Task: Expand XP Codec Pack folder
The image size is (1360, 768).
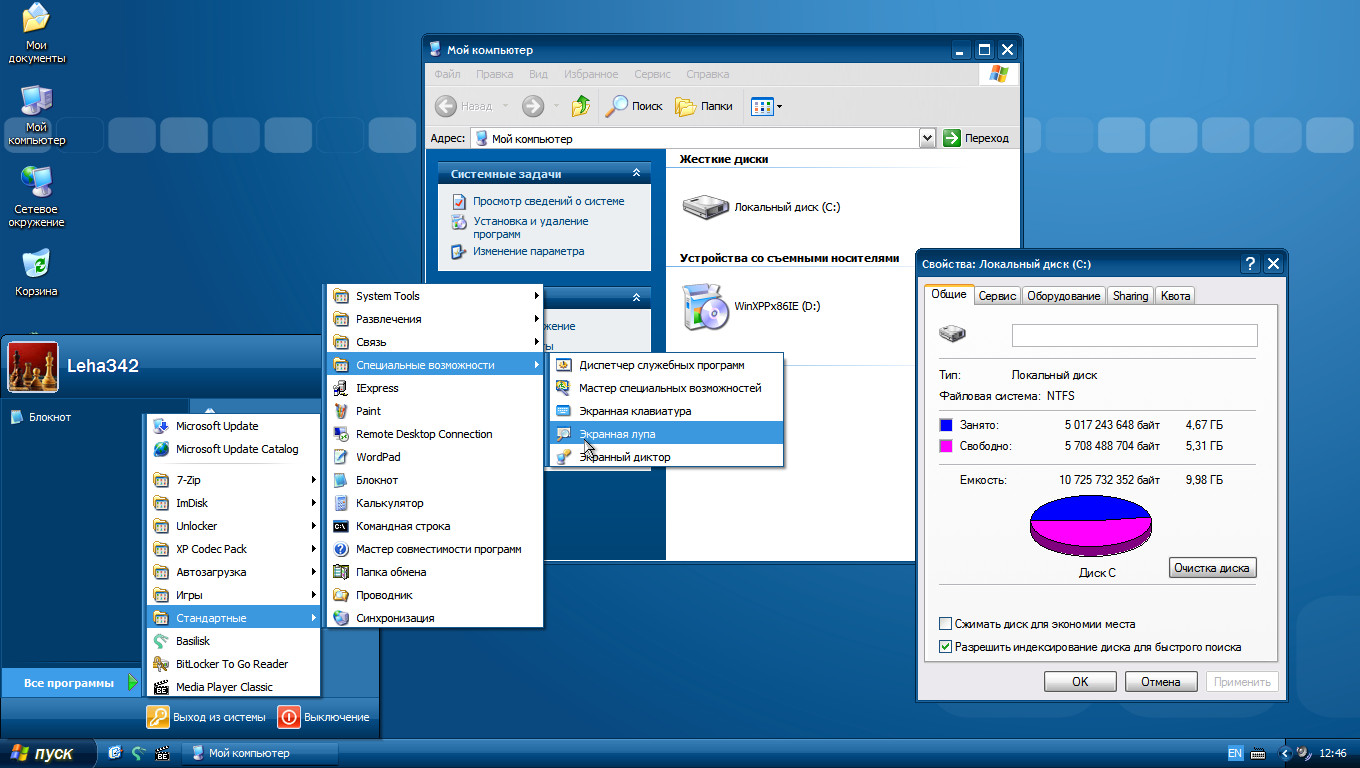Action: coord(233,549)
